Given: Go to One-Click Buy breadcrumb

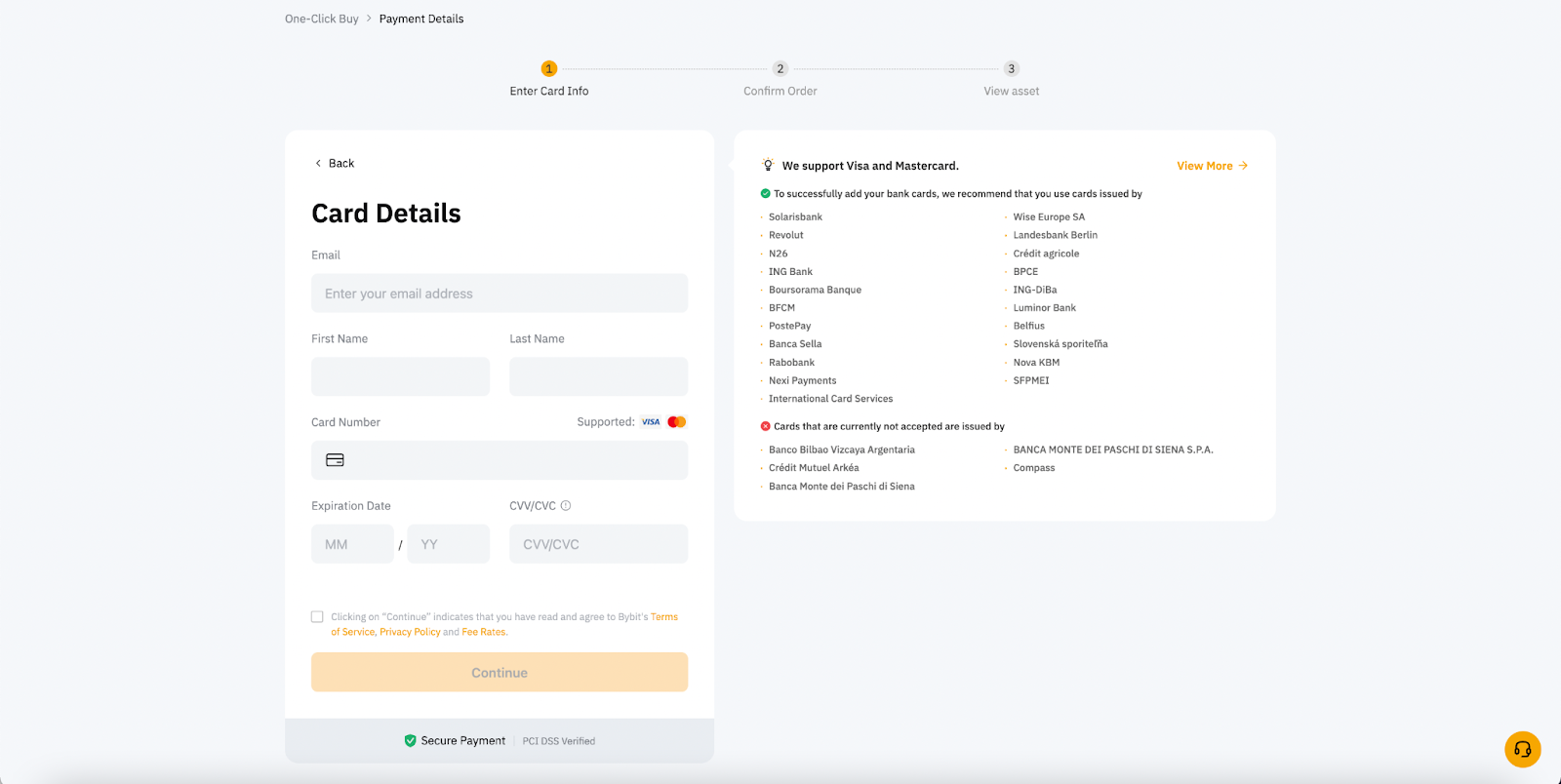Looking at the screenshot, I should tap(322, 19).
